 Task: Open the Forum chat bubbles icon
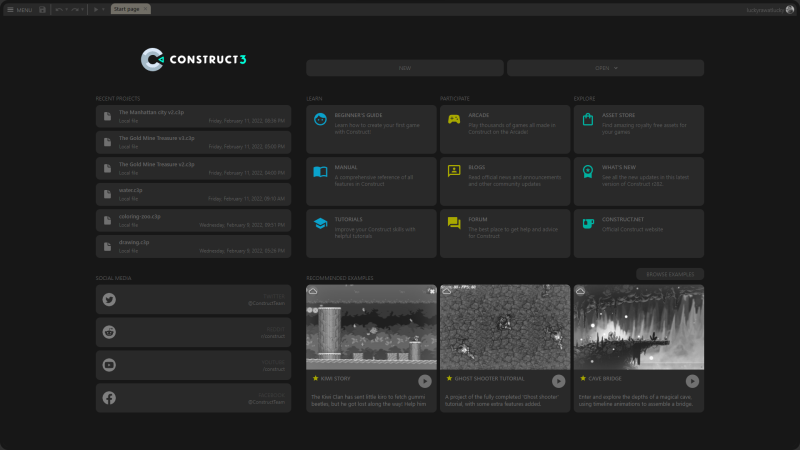point(454,223)
